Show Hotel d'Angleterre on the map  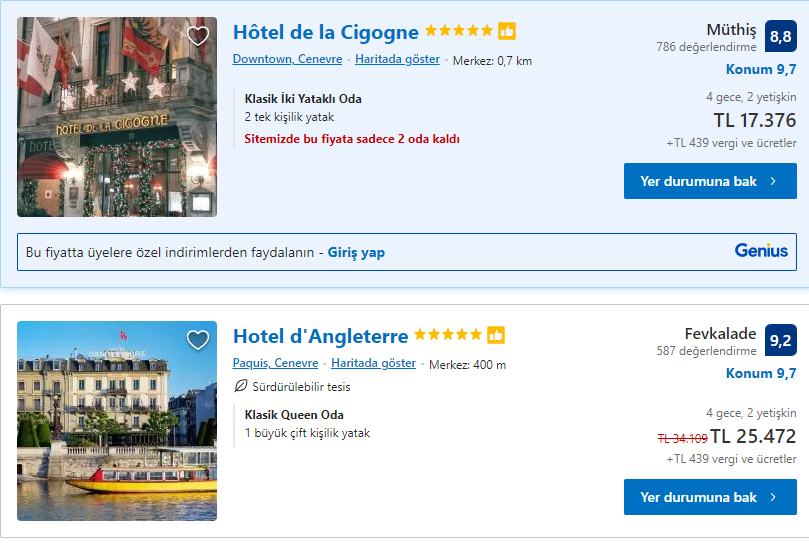pos(373,363)
